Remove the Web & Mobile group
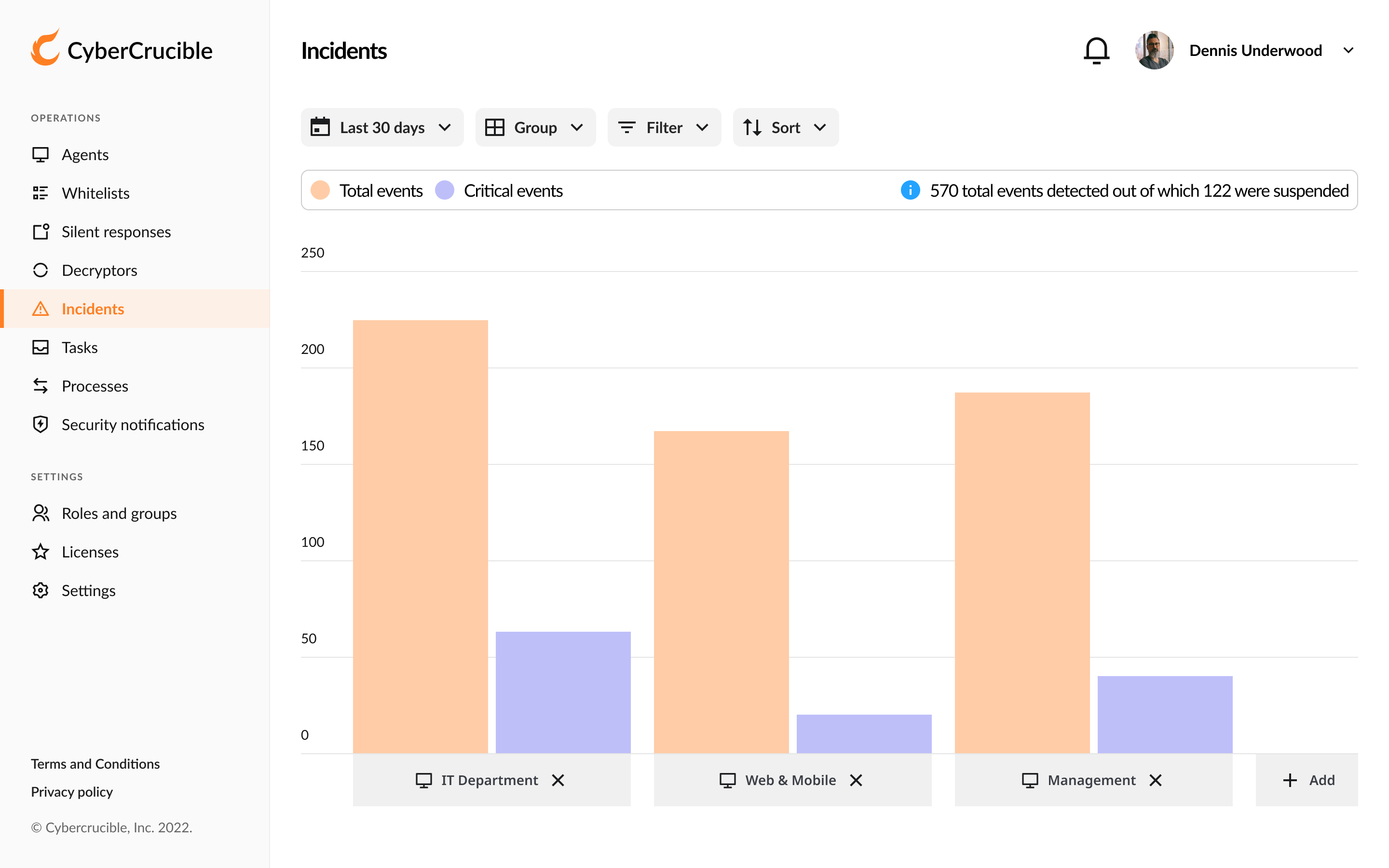 (856, 780)
